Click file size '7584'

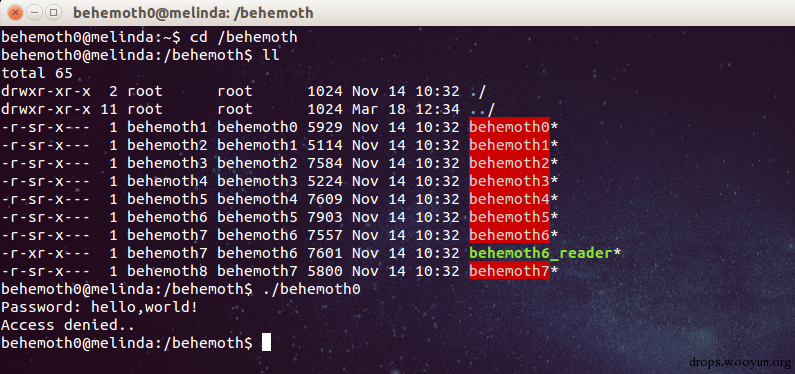click(x=325, y=163)
